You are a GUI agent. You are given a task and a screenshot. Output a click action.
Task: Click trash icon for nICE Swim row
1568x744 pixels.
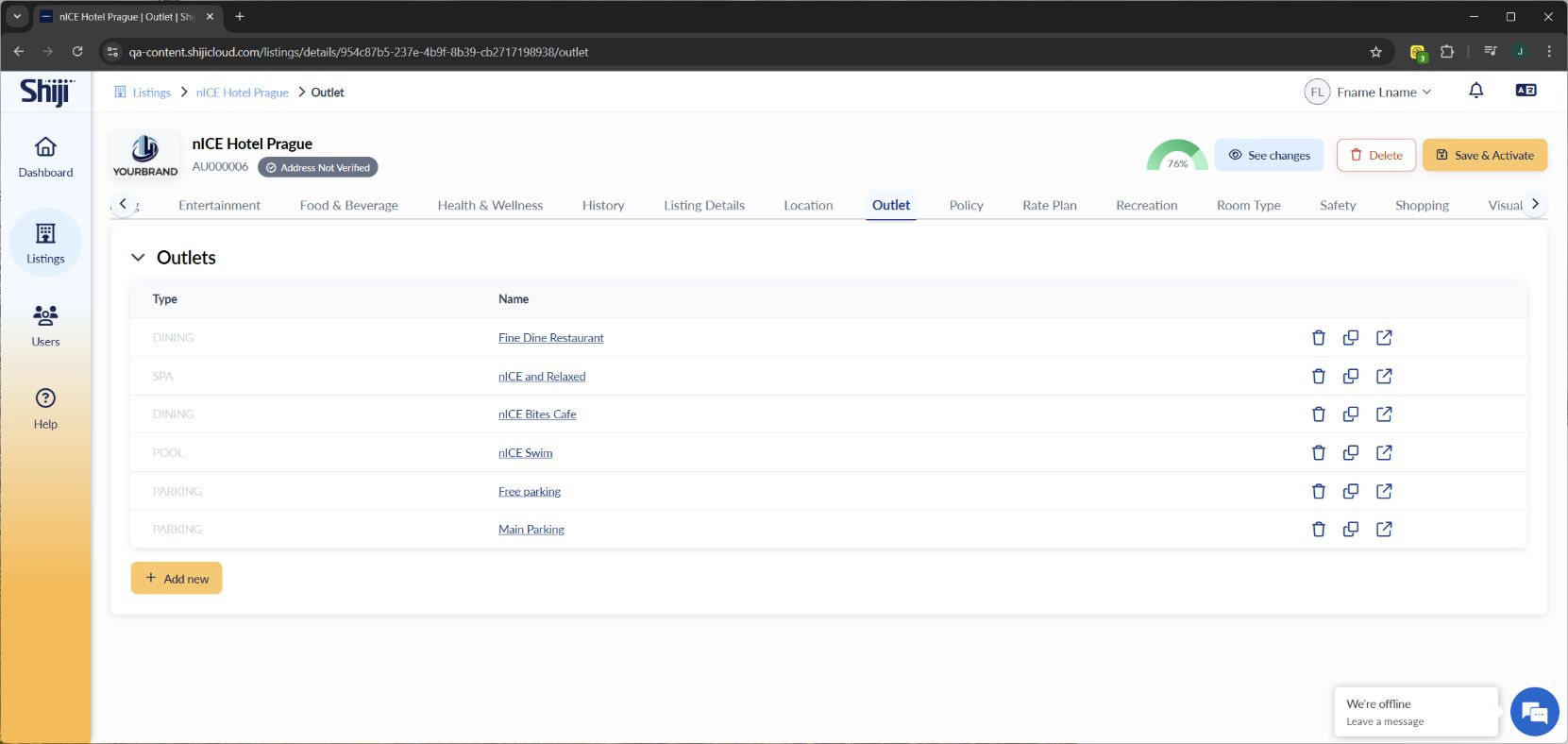click(1319, 453)
